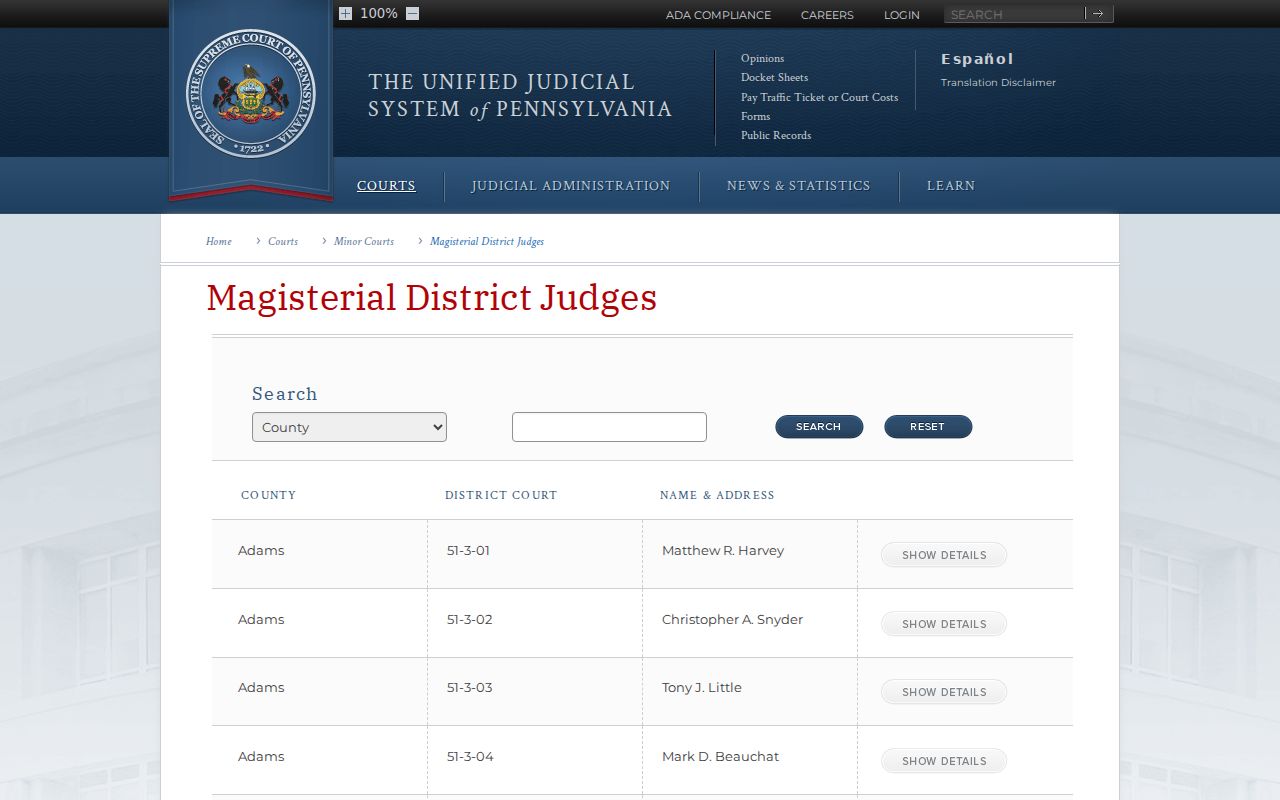The width and height of the screenshot is (1280, 800).
Task: Open the Courts menu
Action: (386, 186)
